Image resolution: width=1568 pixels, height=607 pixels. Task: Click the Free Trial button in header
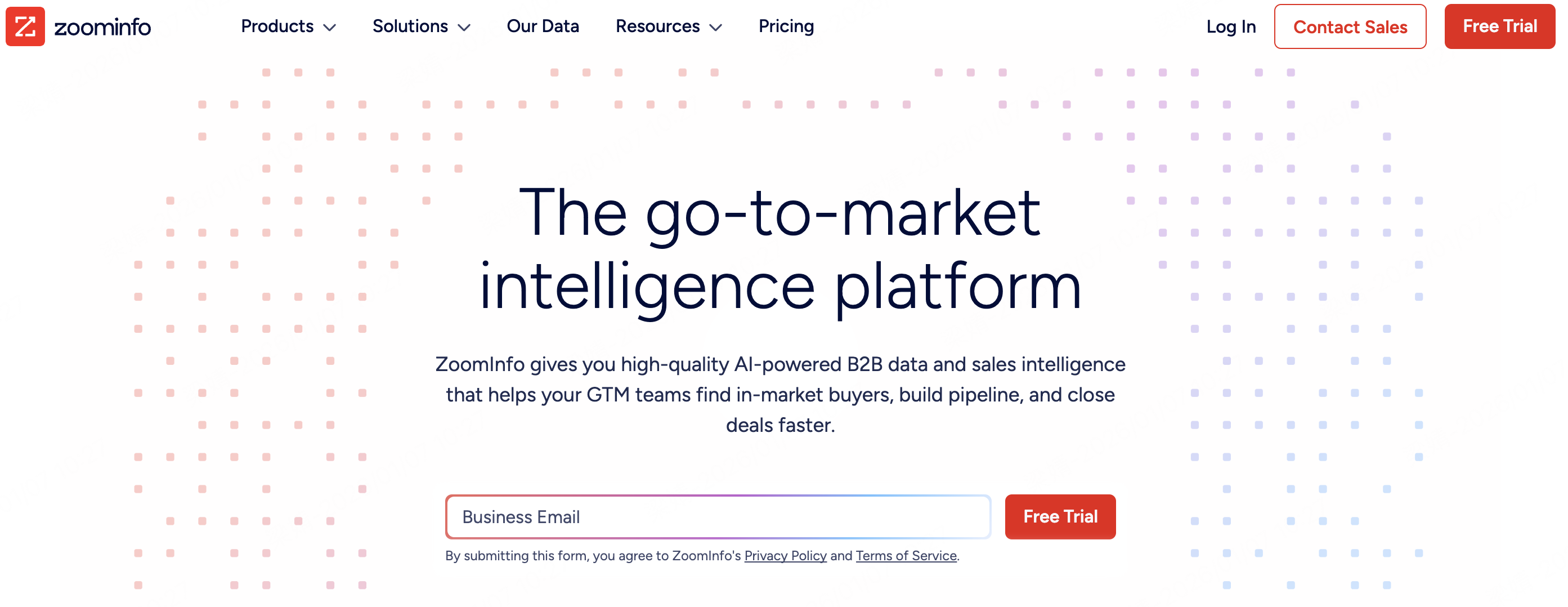(1499, 26)
